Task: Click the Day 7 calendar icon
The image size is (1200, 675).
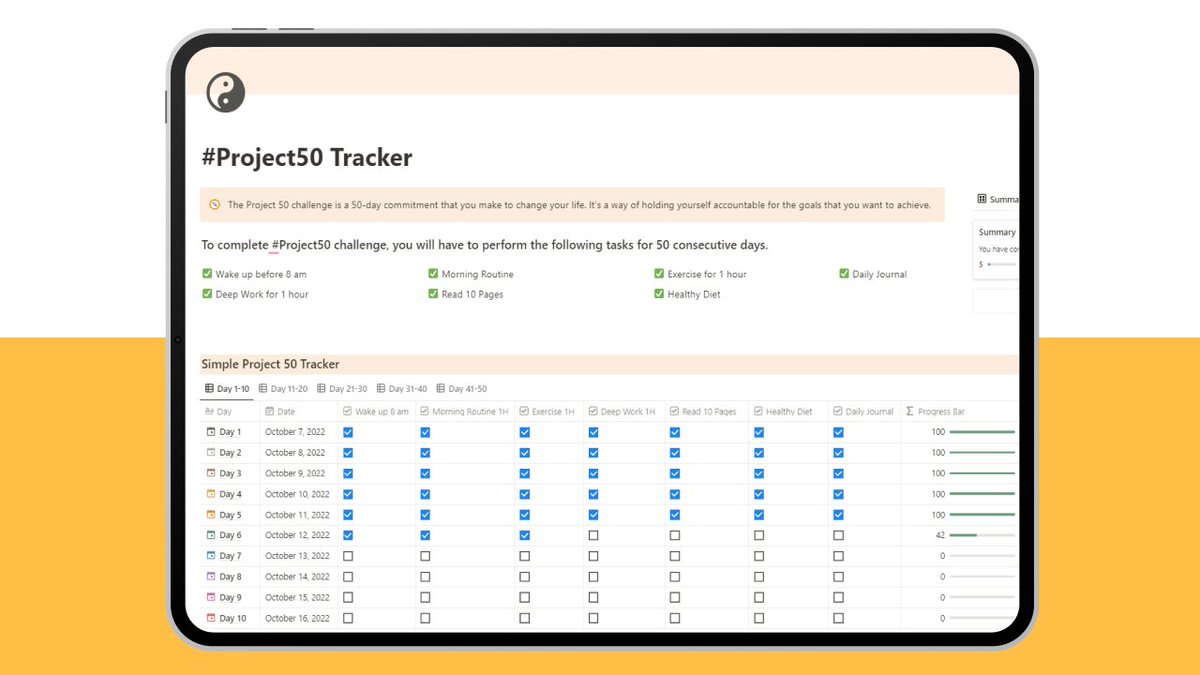Action: (211, 556)
